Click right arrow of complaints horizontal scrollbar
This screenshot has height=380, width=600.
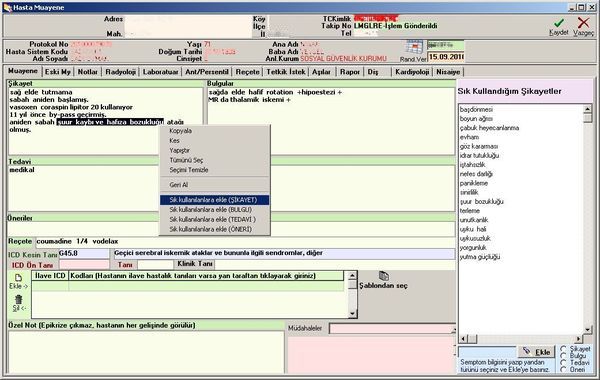pos(579,339)
